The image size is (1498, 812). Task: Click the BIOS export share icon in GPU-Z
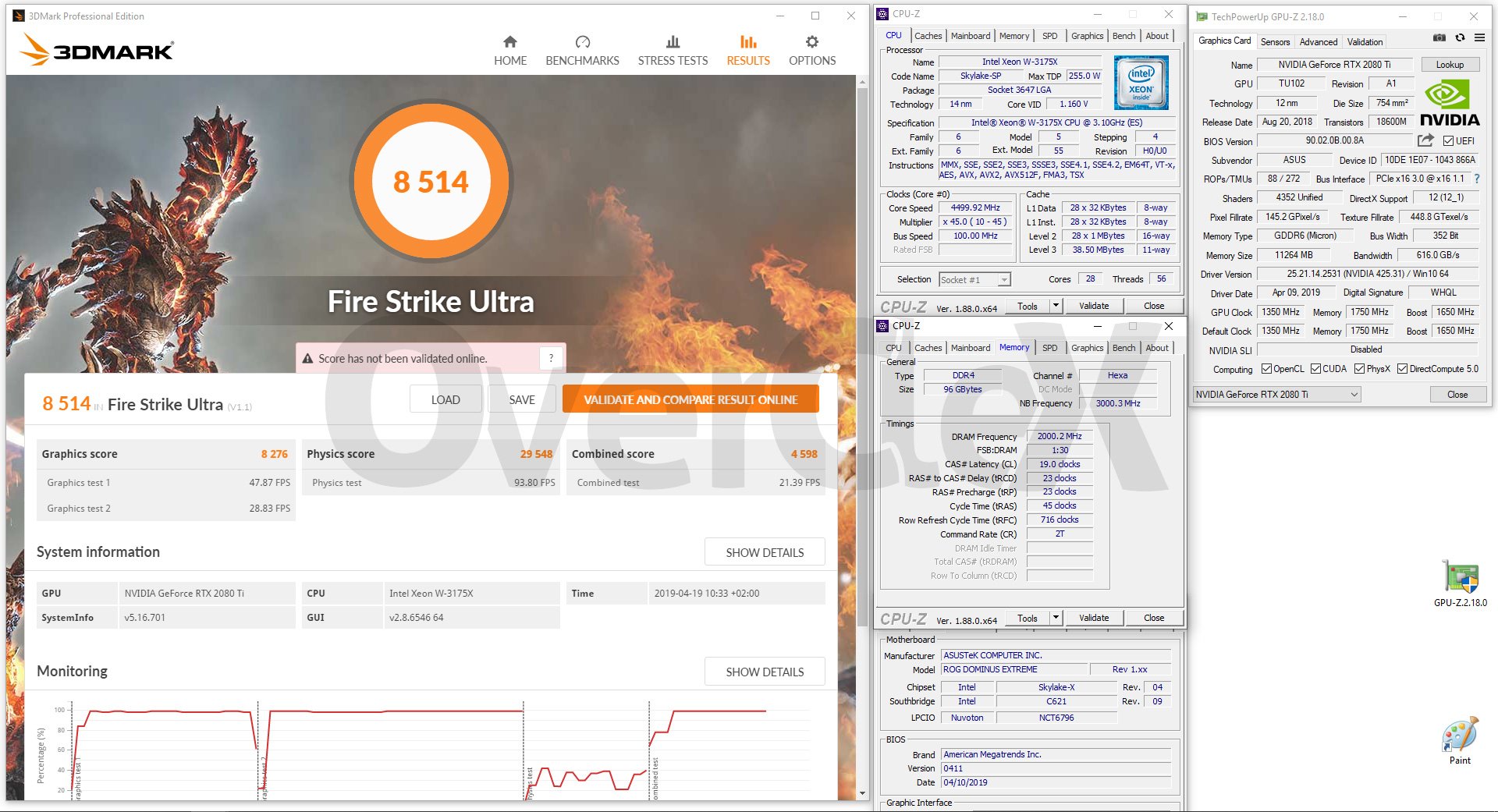tap(1425, 140)
